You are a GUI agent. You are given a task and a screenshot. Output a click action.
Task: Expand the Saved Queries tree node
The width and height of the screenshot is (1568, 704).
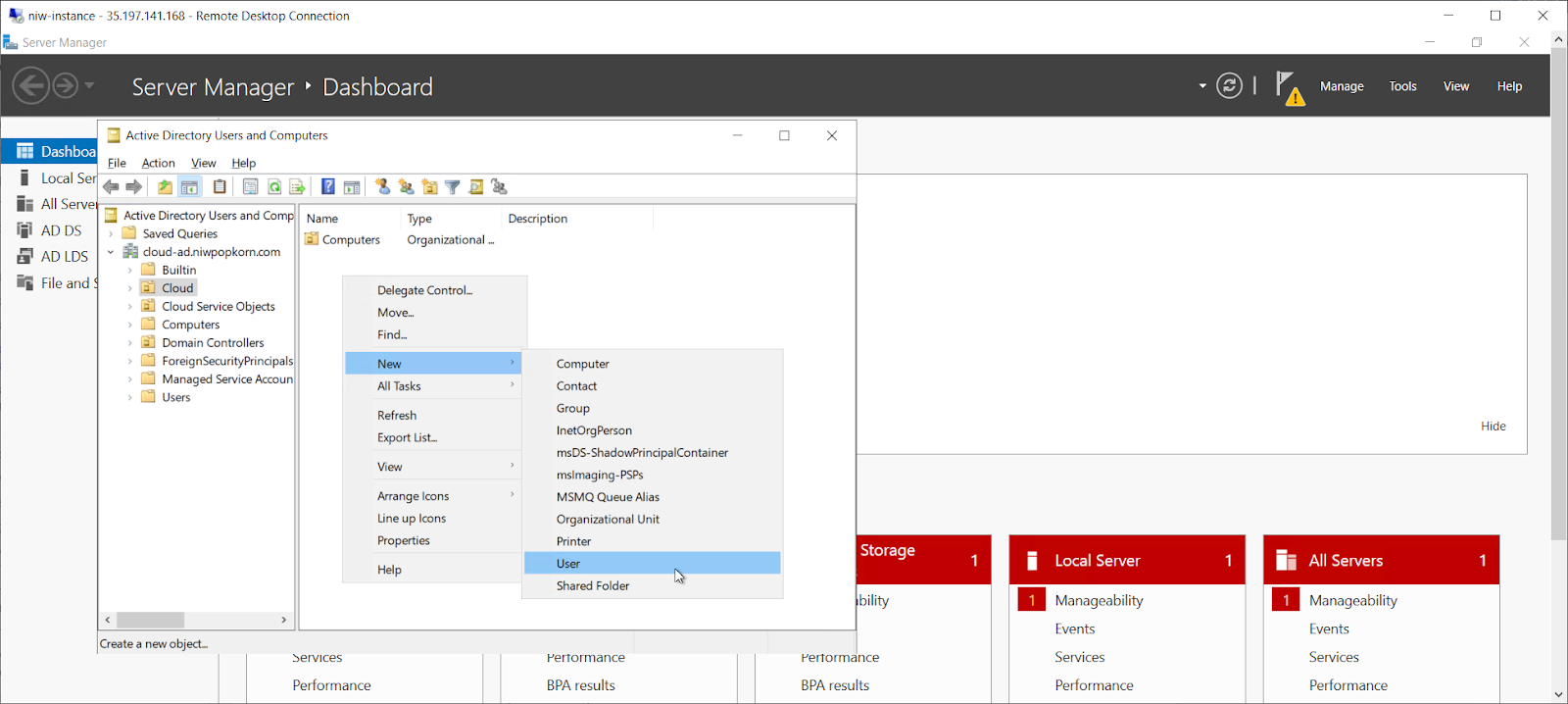click(111, 233)
